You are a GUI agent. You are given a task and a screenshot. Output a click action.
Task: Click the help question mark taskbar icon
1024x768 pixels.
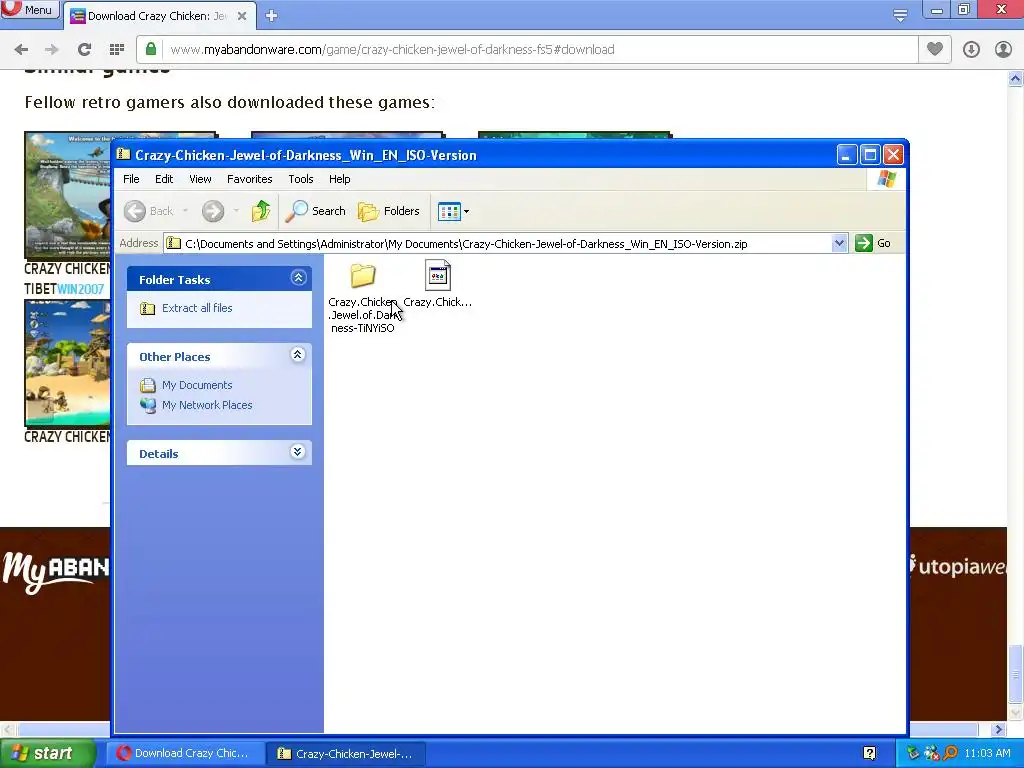[x=869, y=753]
